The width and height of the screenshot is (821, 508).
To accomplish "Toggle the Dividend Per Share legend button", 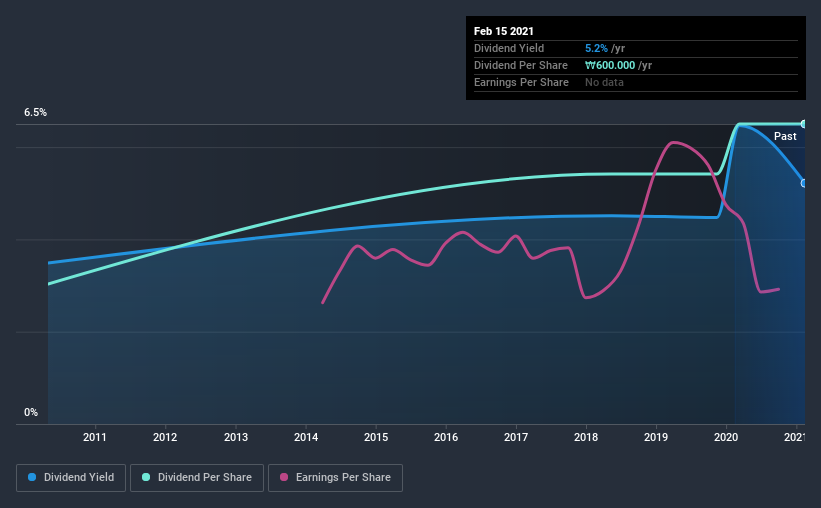I will point(197,478).
